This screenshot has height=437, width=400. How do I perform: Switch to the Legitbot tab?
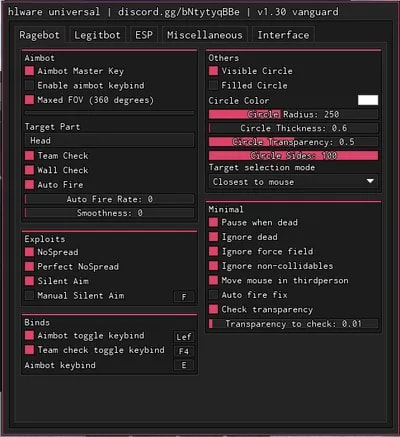97,35
